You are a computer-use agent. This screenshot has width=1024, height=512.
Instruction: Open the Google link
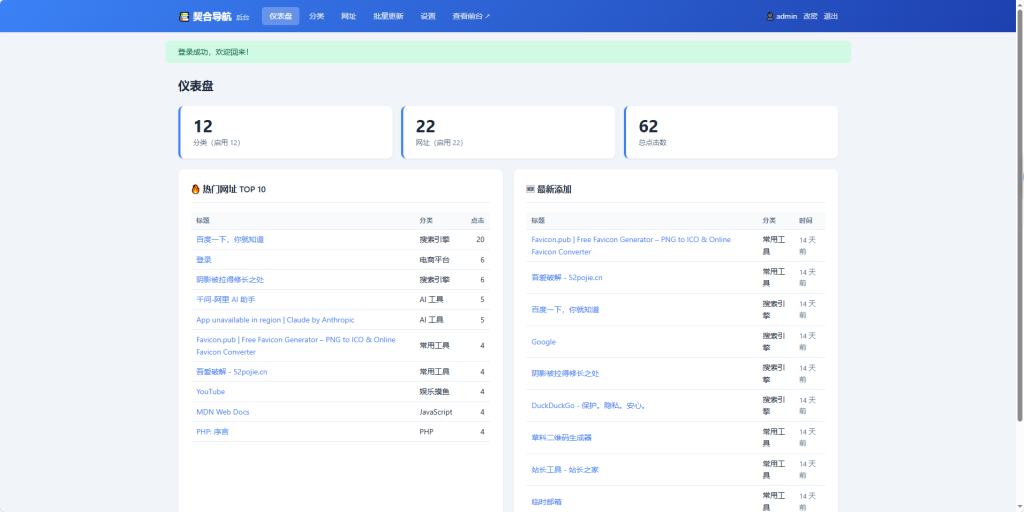click(544, 342)
